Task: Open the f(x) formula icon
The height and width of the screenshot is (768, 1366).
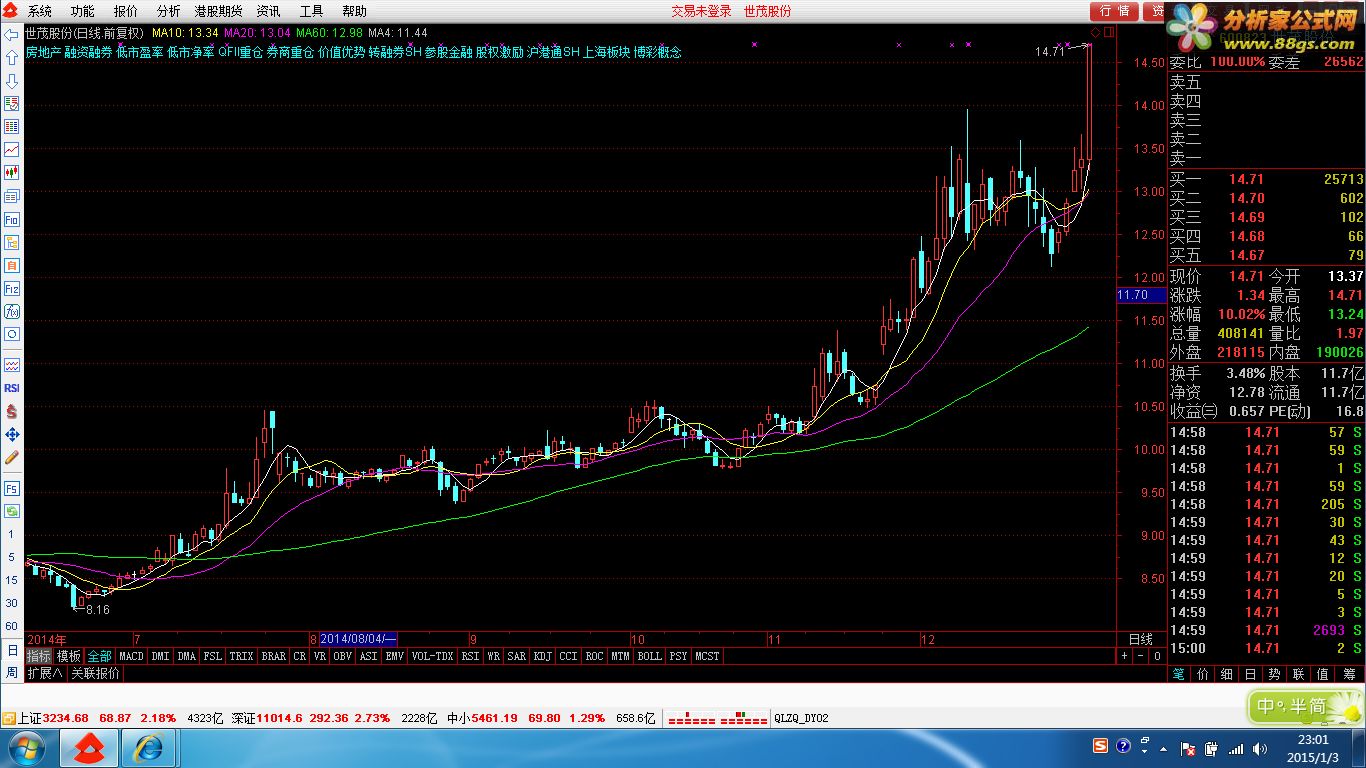Action: pyautogui.click(x=12, y=311)
